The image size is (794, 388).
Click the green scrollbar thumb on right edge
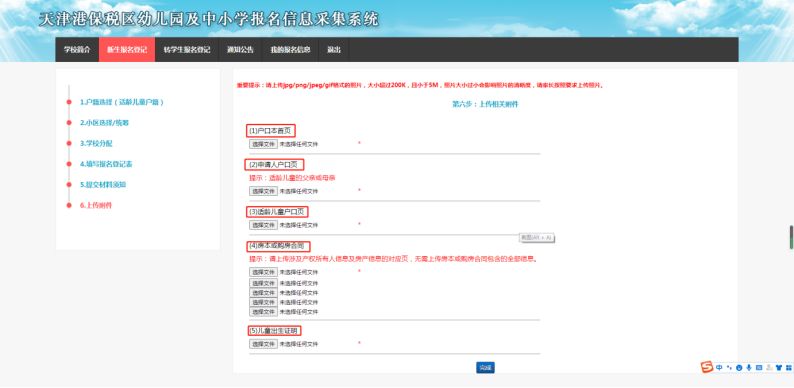point(791,238)
